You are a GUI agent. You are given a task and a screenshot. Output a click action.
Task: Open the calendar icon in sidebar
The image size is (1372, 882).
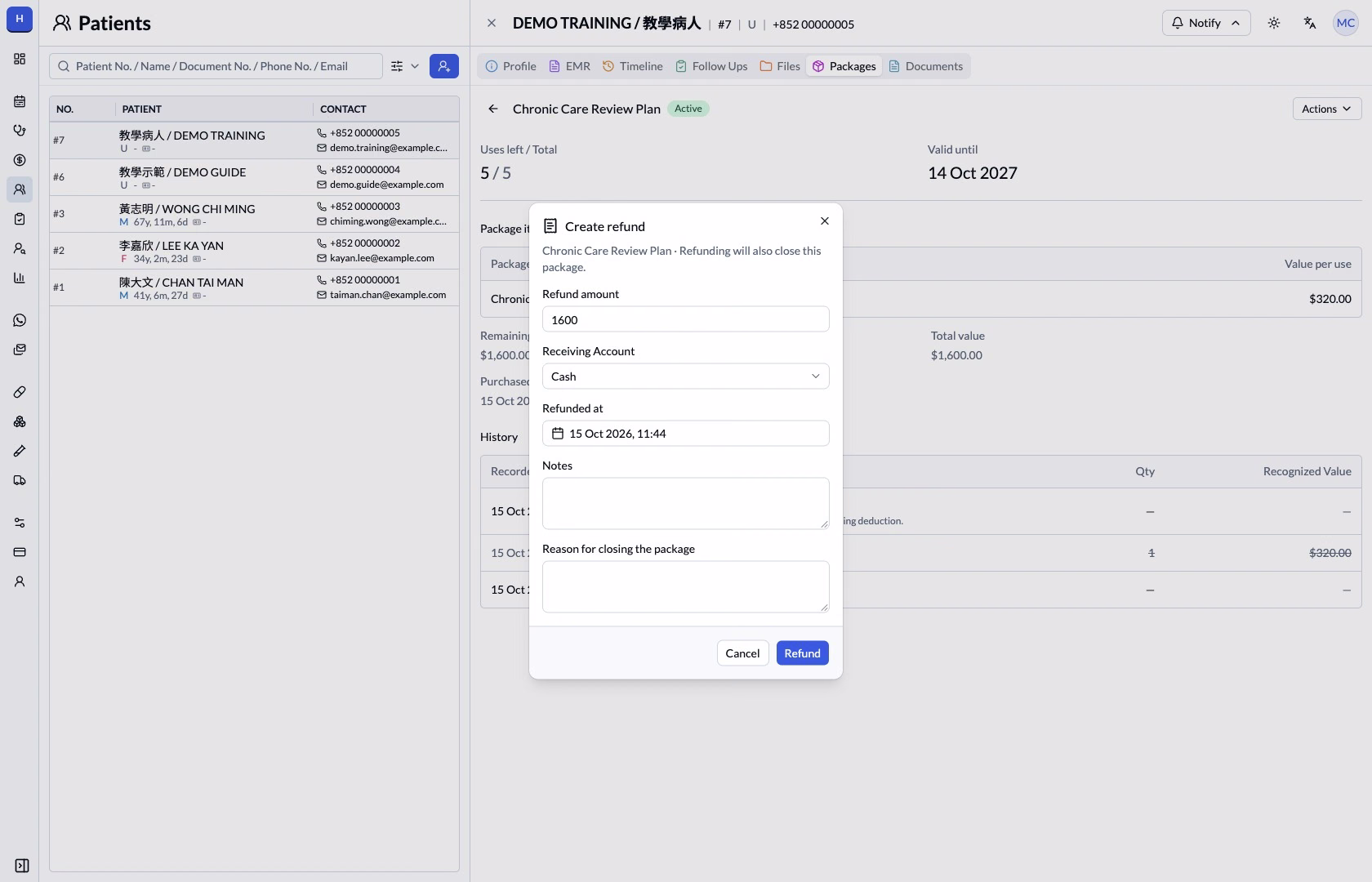click(20, 101)
